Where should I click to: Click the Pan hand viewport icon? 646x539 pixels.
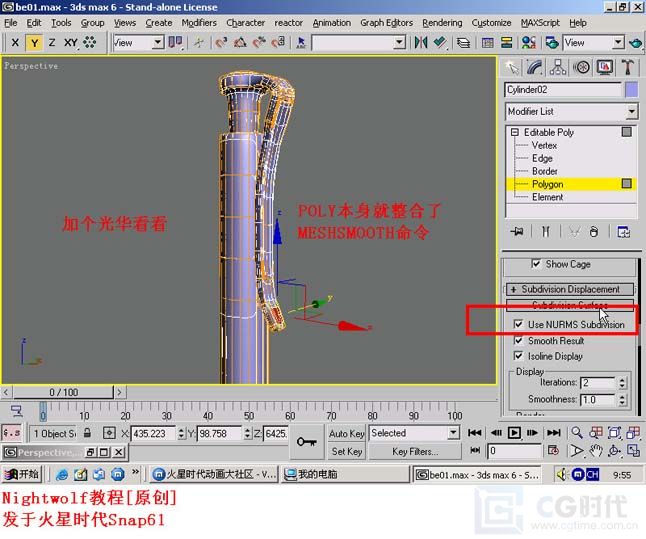(x=596, y=451)
